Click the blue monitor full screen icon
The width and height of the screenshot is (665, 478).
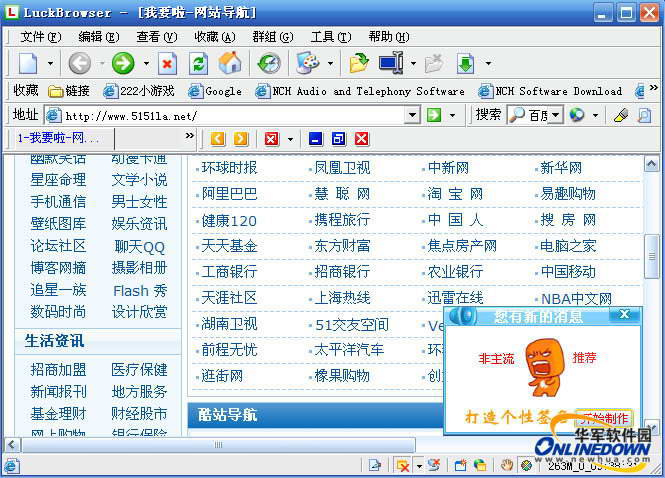point(391,63)
